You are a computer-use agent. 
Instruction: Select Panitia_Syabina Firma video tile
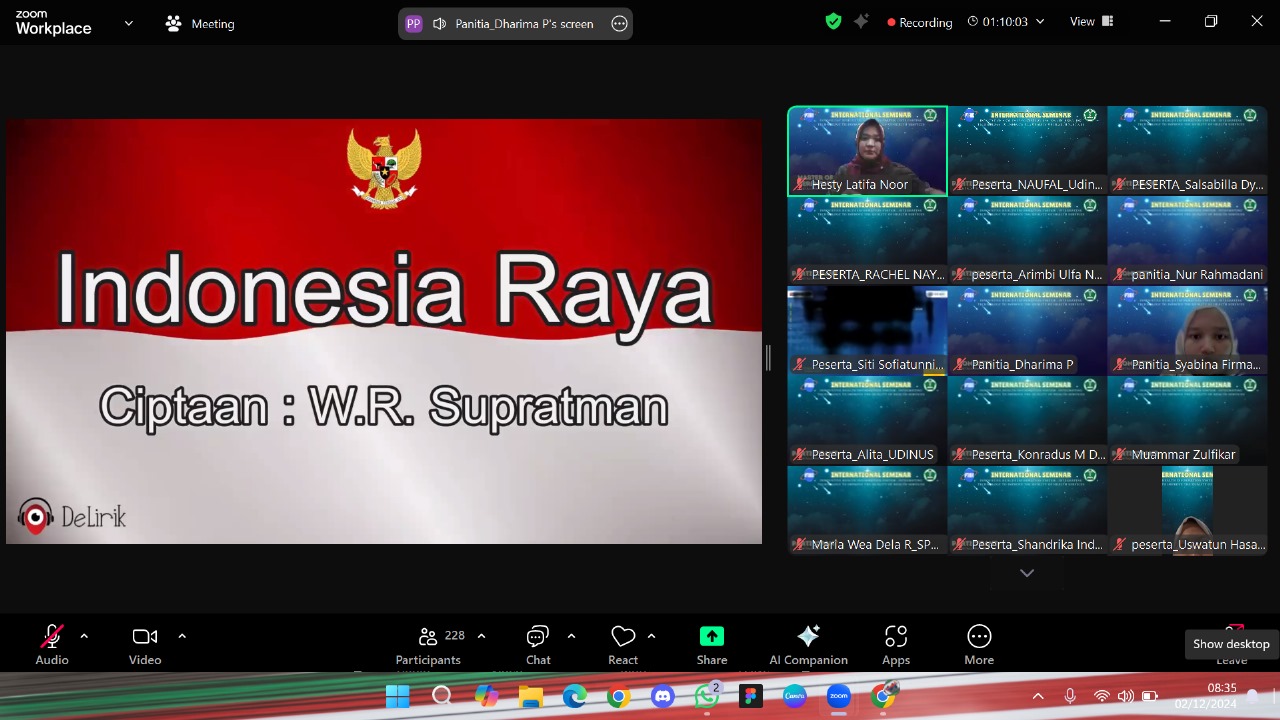1187,331
